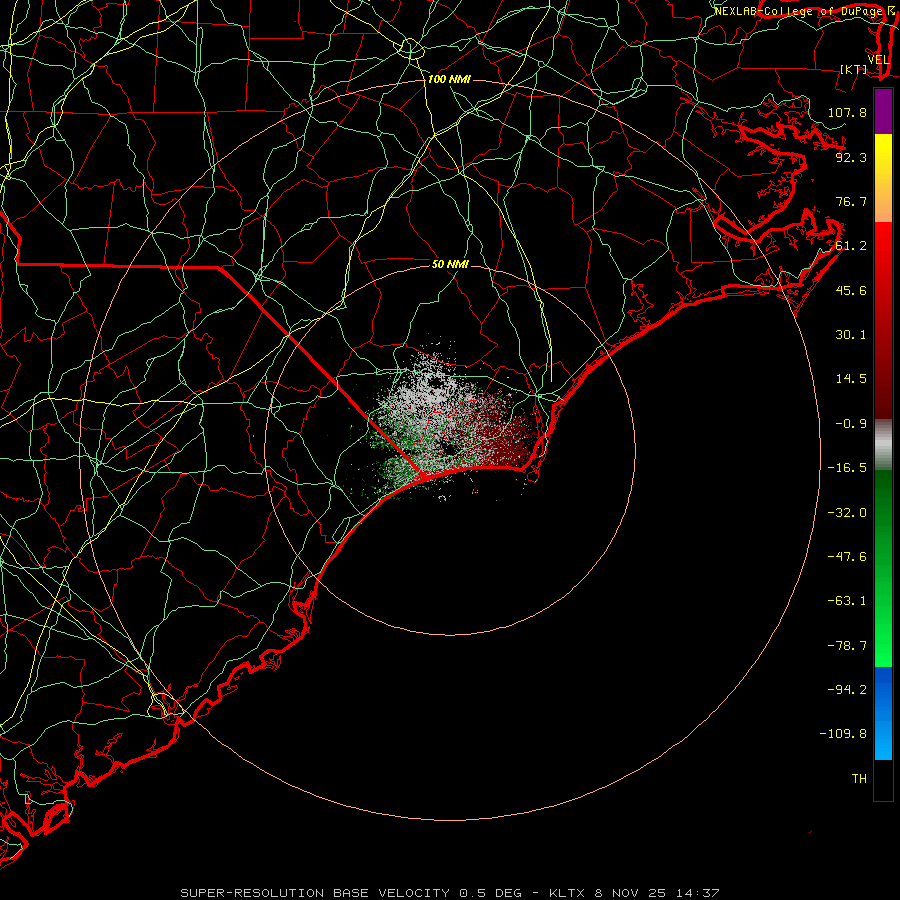The width and height of the screenshot is (900, 900).
Task: Click the Super-Resolution Base Velocity caption
Action: (x=450, y=893)
